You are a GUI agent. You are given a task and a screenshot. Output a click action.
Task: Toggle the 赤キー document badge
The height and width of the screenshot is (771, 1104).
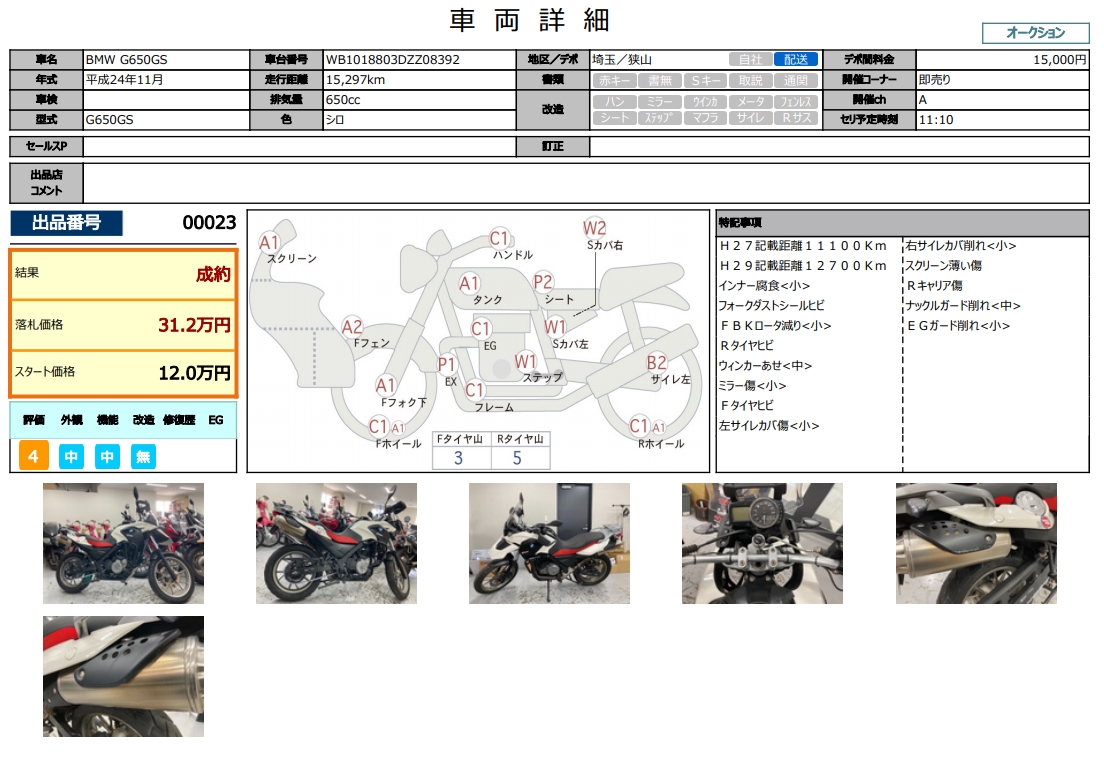click(615, 80)
